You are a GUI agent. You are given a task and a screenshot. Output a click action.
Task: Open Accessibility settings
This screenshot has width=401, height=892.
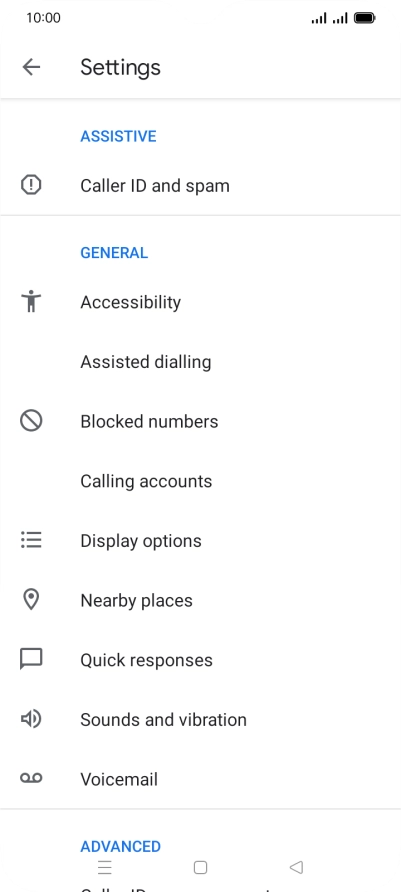[x=200, y=302]
